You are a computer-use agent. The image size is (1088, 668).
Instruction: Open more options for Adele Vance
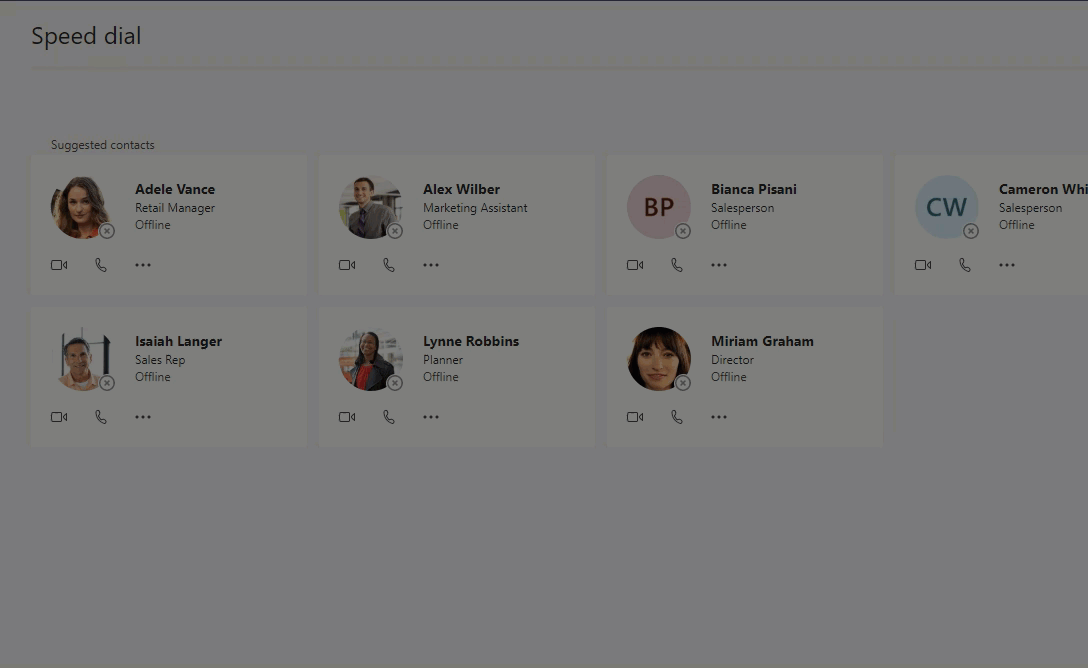click(143, 265)
